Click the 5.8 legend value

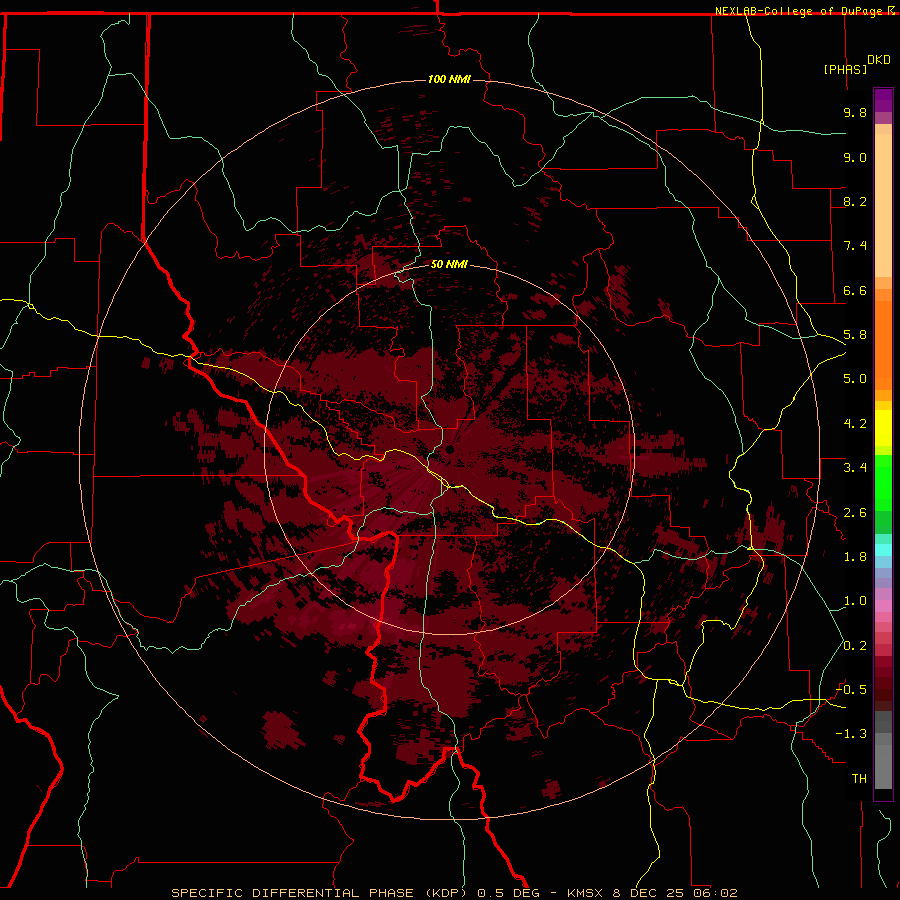855,335
